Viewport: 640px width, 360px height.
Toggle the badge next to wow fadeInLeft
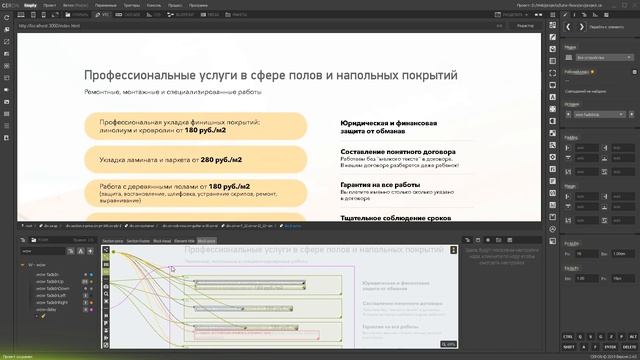tap(85, 296)
